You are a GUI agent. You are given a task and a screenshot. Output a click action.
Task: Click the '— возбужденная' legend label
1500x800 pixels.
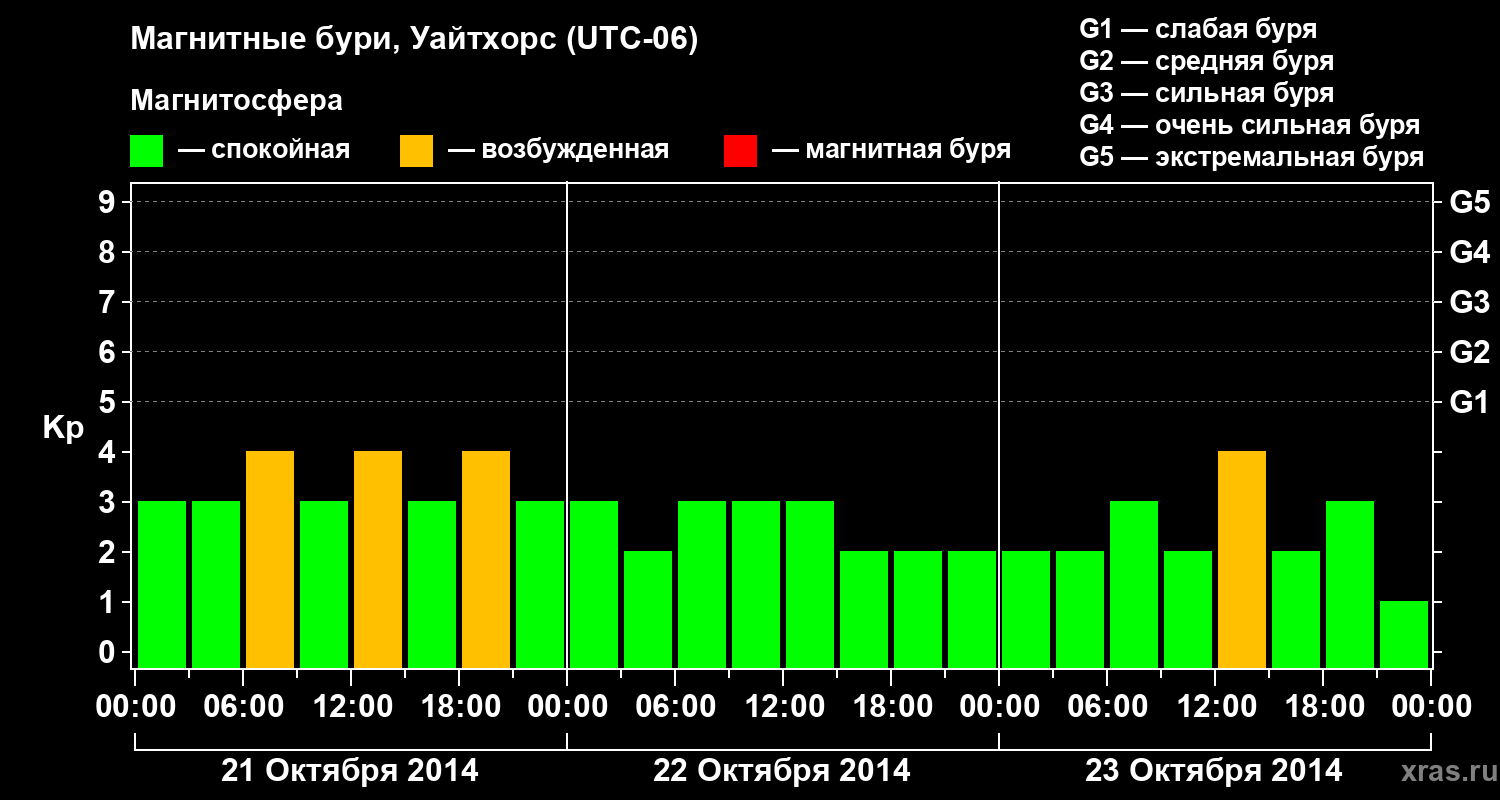point(558,151)
